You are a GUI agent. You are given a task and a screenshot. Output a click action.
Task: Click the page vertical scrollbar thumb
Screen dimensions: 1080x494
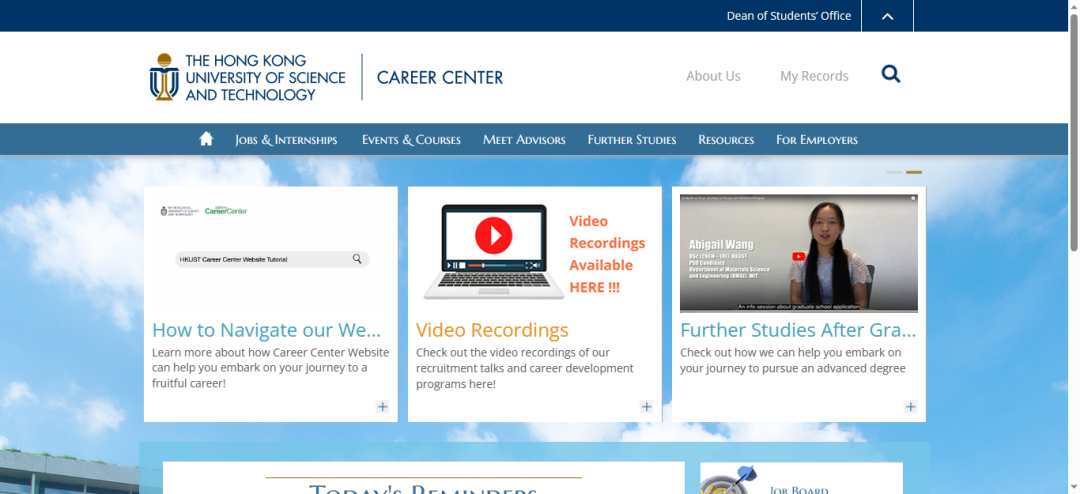point(1074,131)
